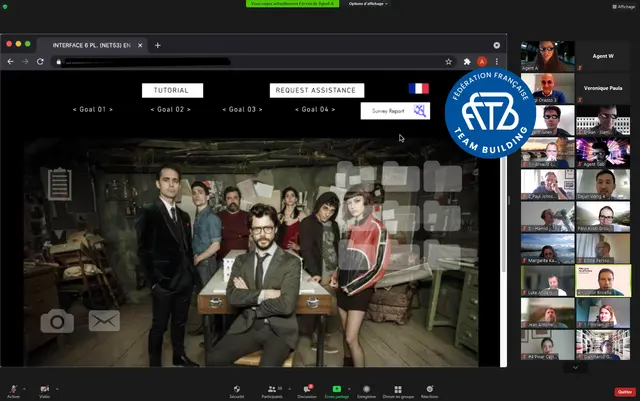
Task: Select the Margarita Ka... video thumbnail
Action: coord(548,249)
